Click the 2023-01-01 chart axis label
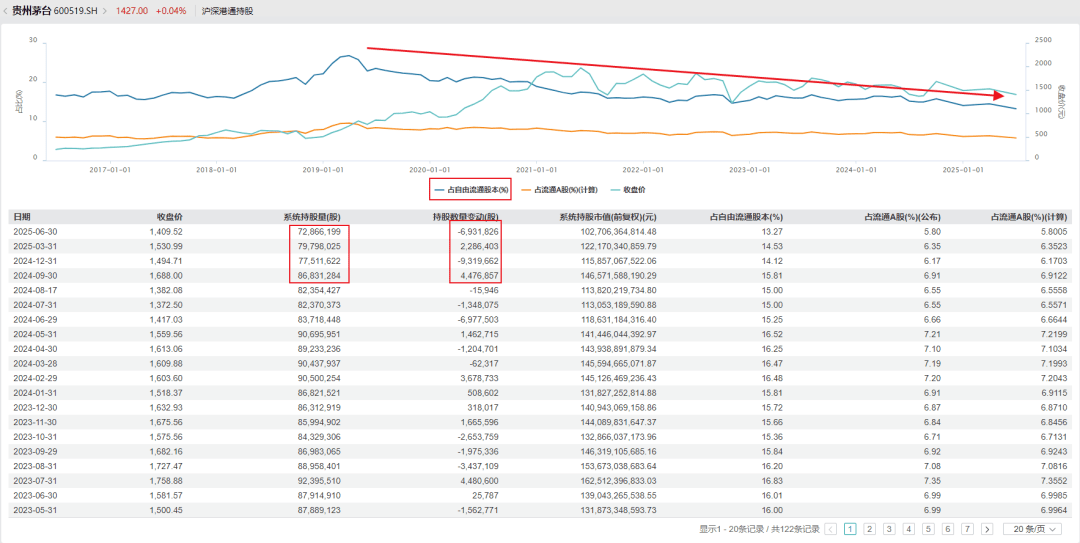1080x543 pixels. point(749,169)
